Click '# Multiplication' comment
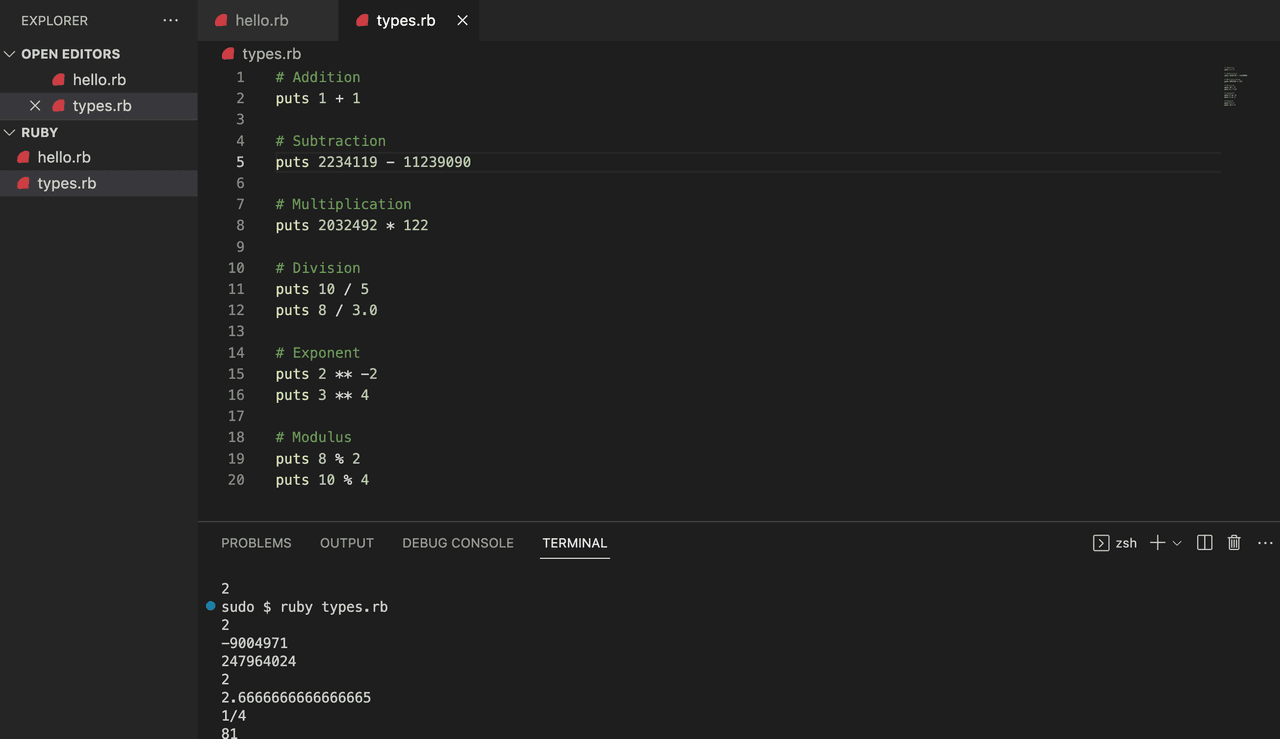 point(344,204)
